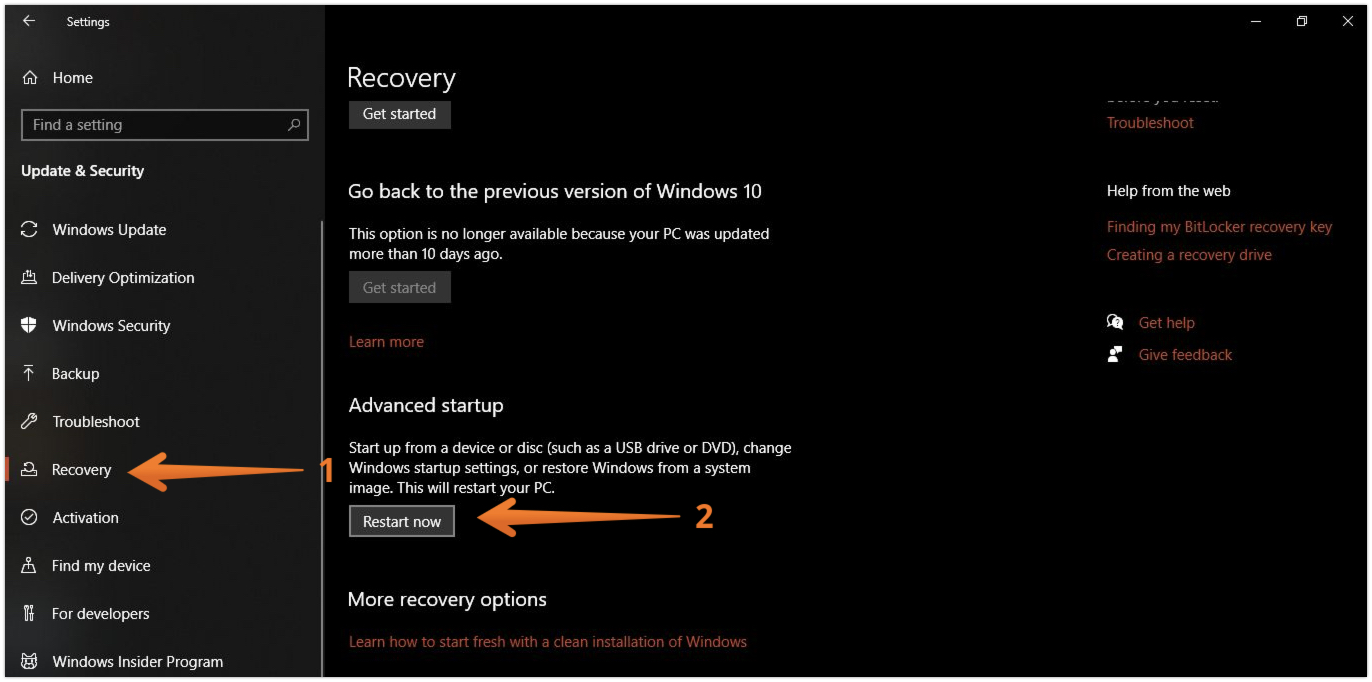Click the Get help headset icon
This screenshot has width=1372, height=682.
click(1114, 322)
